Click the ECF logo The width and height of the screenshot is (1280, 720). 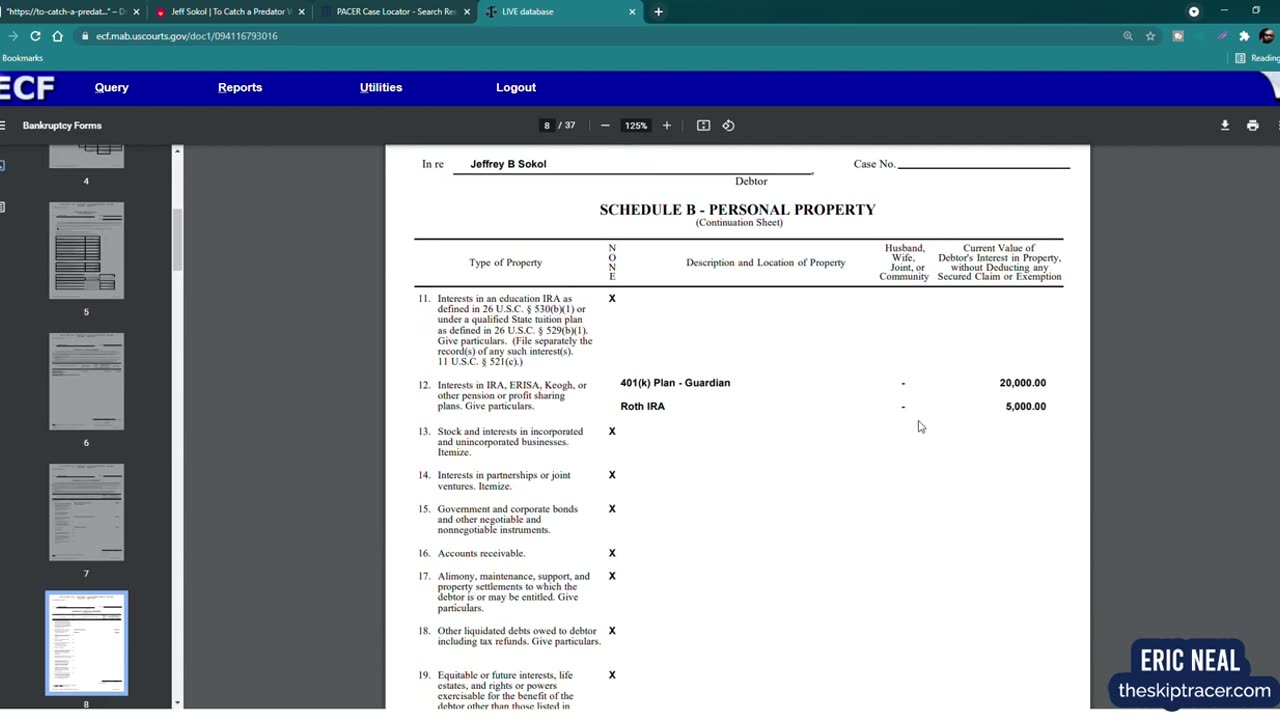tap(27, 88)
